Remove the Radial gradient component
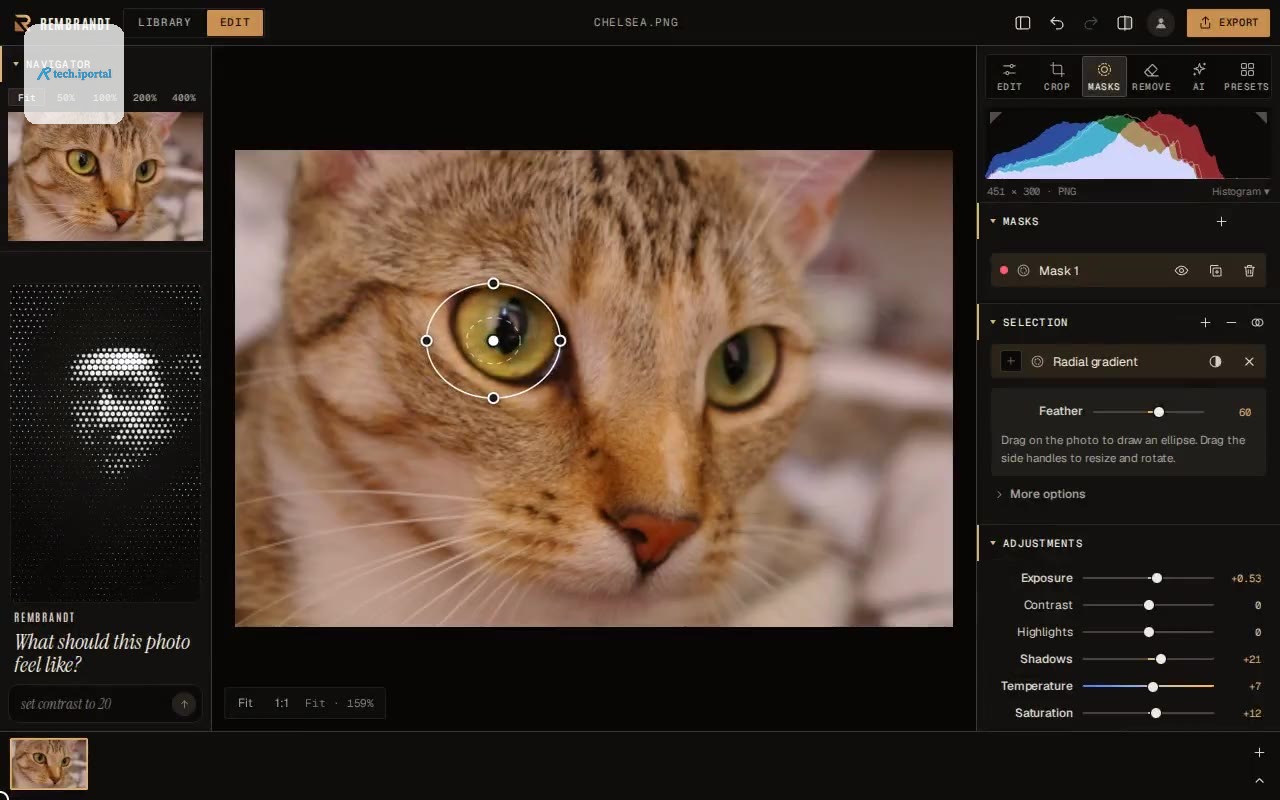 tap(1249, 362)
